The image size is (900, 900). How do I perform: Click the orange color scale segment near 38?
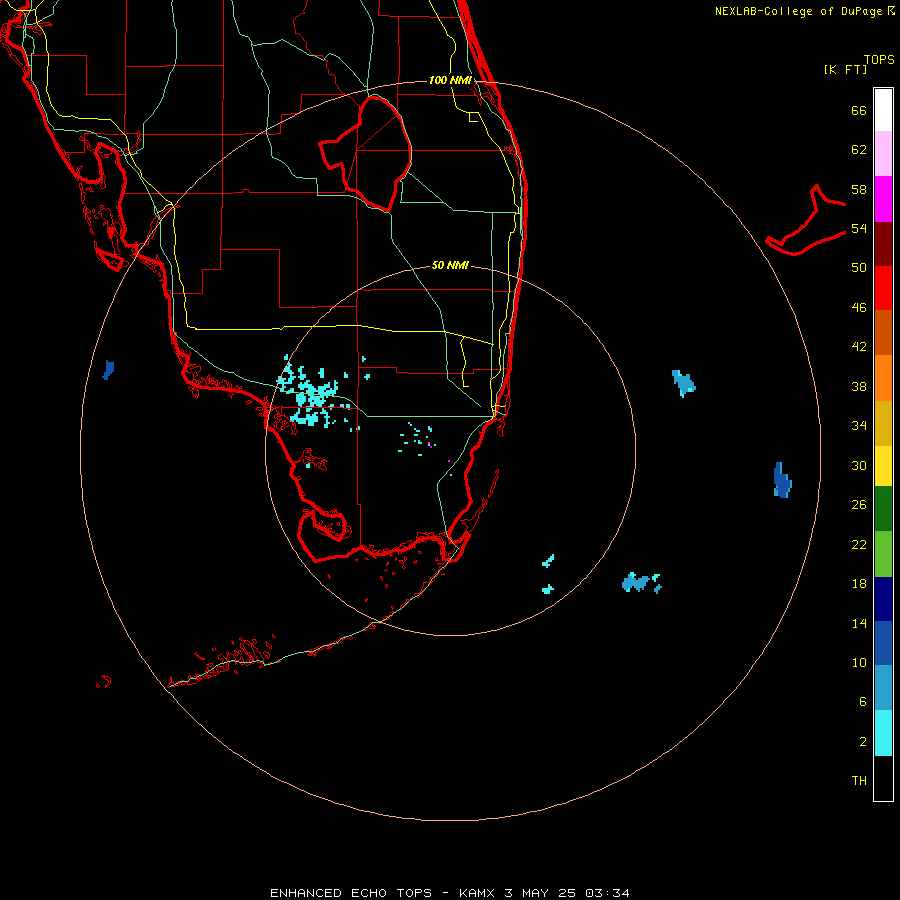[x=883, y=378]
